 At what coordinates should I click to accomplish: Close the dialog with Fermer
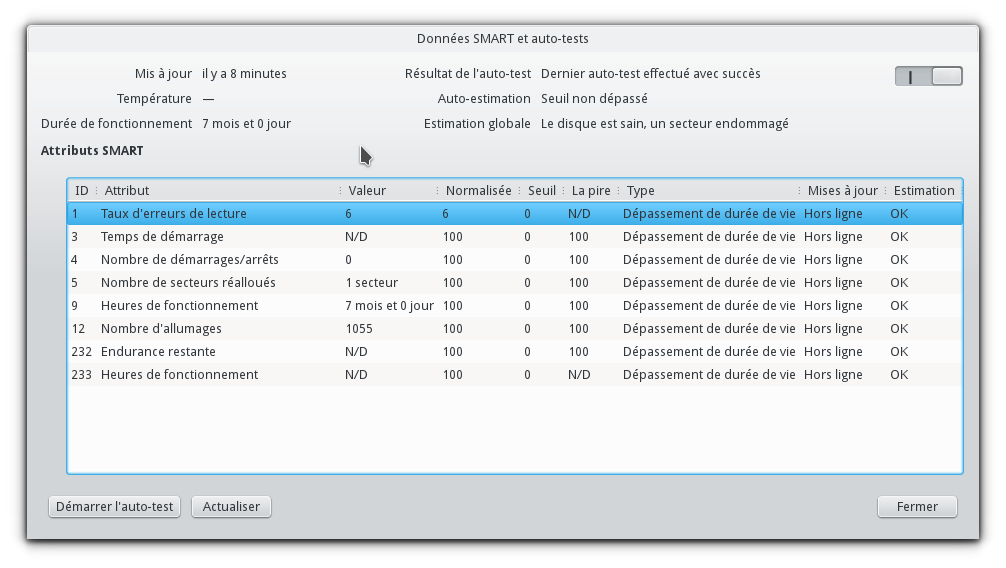click(917, 506)
